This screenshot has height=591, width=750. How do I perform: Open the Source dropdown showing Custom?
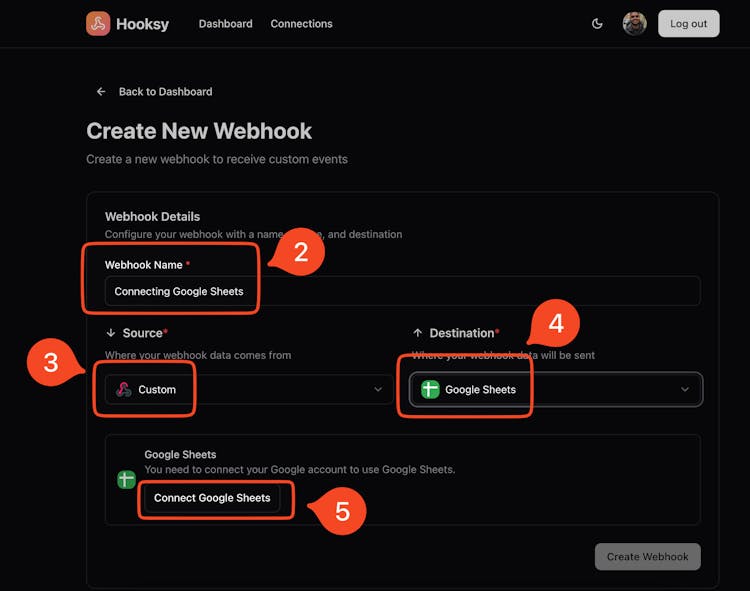(249, 389)
